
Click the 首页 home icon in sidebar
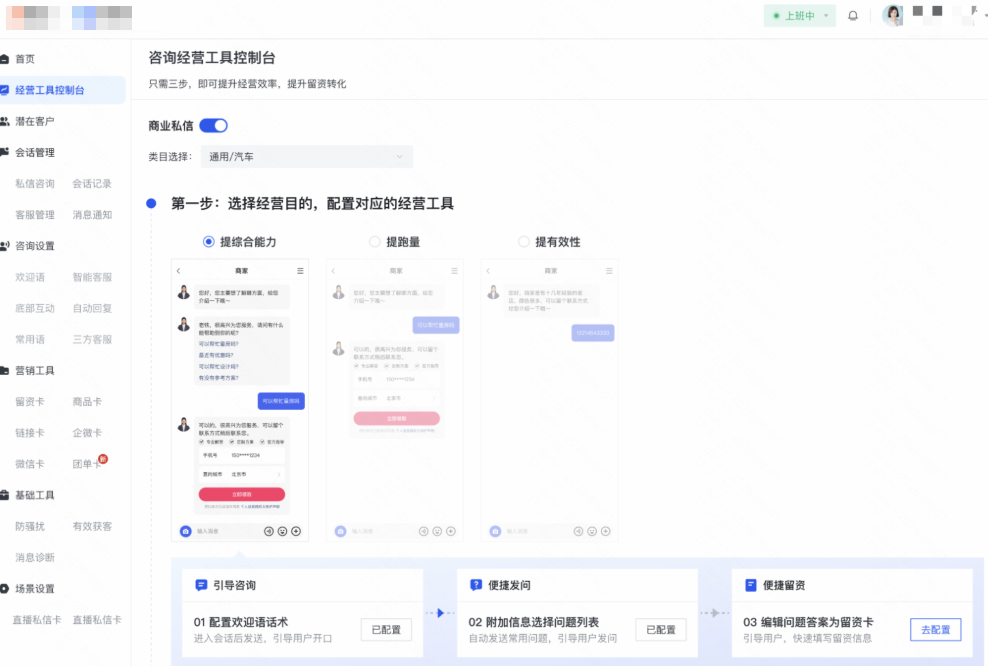pyautogui.click(x=4, y=59)
